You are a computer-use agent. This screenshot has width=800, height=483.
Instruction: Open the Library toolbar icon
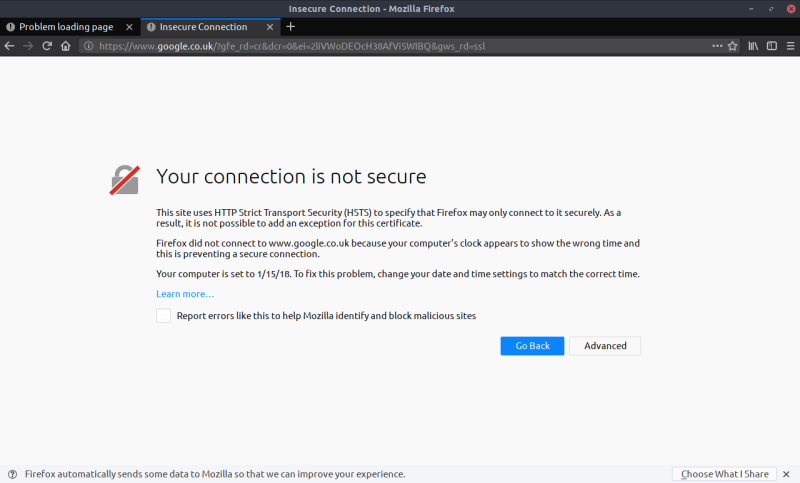[x=753, y=46]
